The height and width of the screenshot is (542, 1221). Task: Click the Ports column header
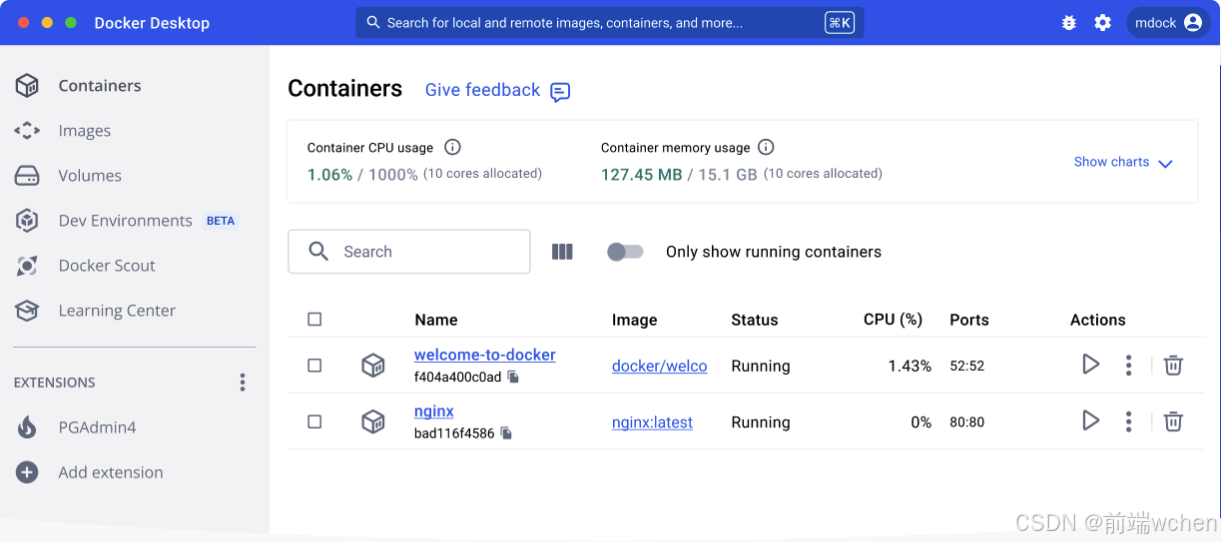click(969, 320)
